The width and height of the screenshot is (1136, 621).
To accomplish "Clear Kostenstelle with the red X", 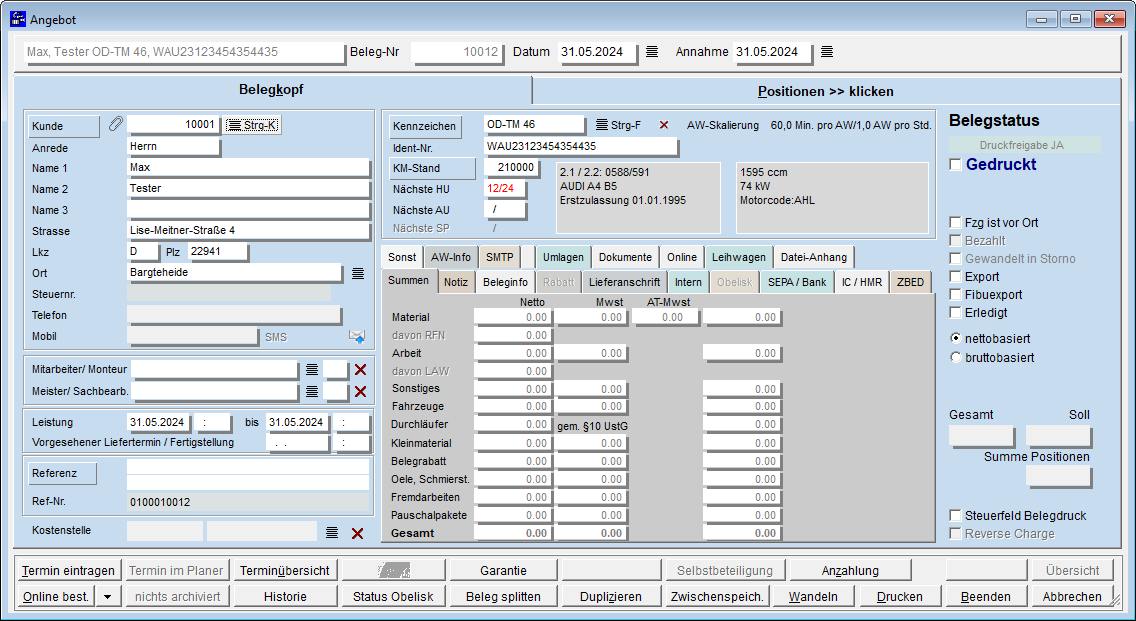I will tap(357, 533).
